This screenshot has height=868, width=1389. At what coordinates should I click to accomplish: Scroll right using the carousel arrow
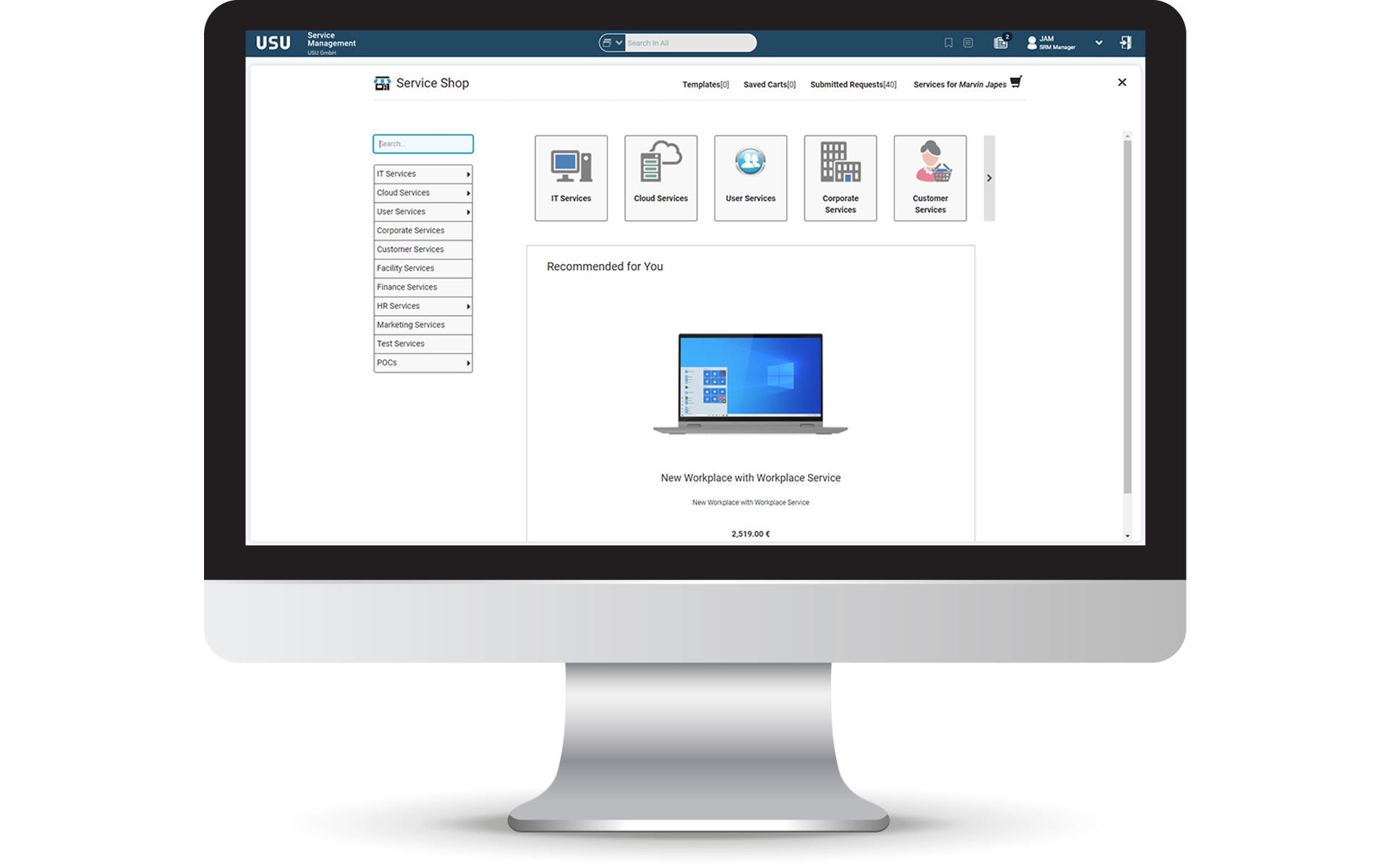pyautogui.click(x=987, y=178)
